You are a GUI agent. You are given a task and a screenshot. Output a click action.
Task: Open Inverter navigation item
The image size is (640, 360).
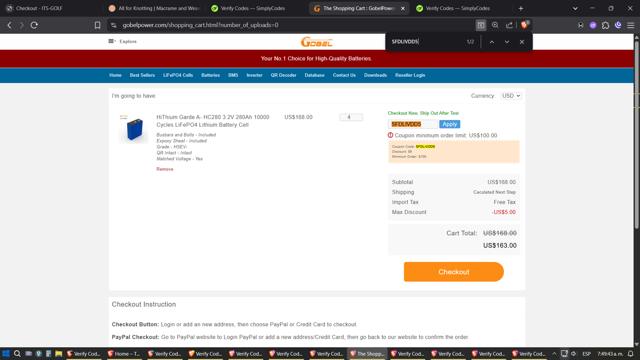254,75
